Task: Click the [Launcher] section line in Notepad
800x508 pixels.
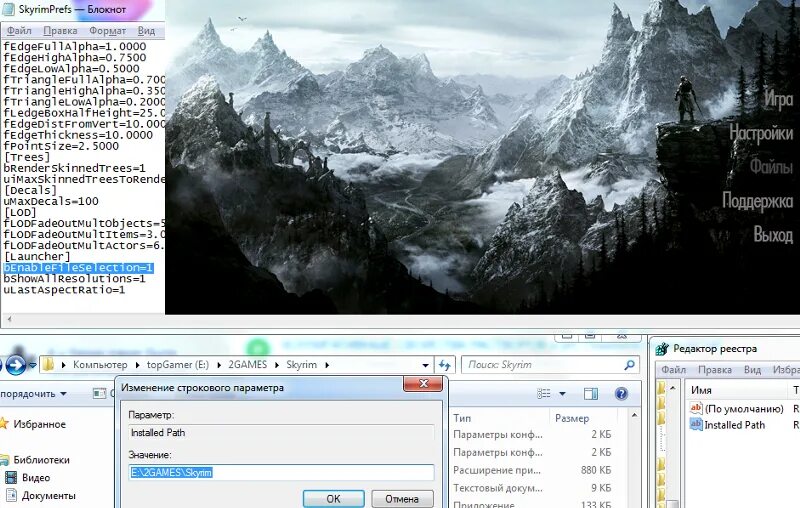Action: pyautogui.click(x=37, y=257)
